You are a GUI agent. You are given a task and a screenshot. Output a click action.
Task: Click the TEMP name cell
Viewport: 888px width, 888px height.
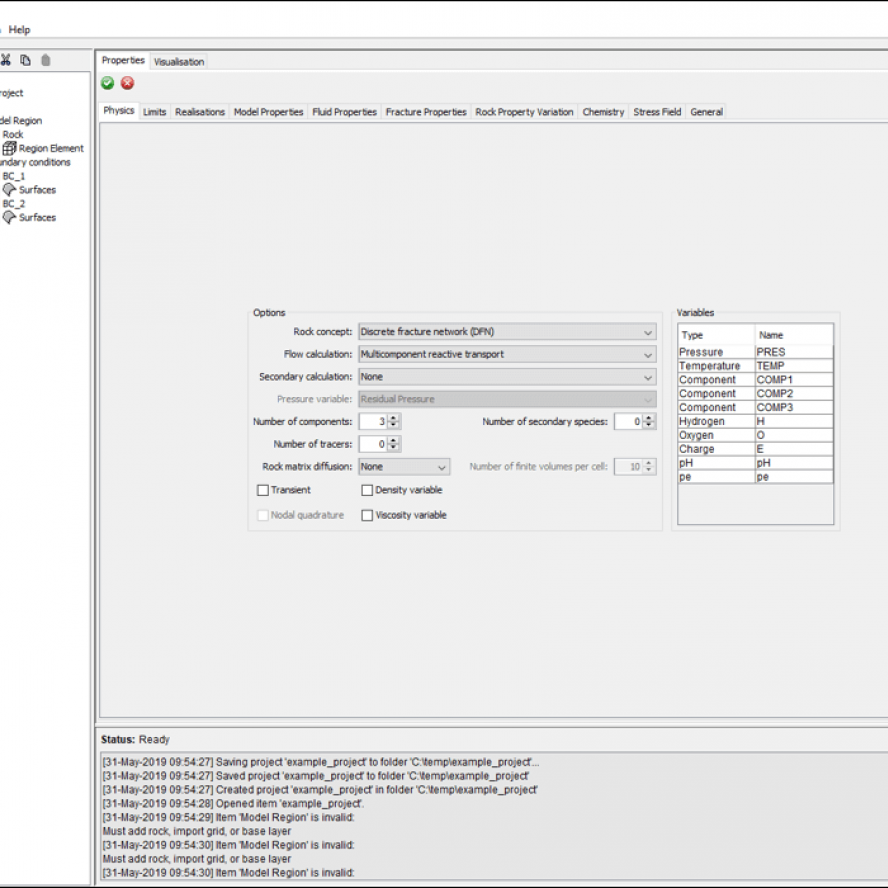pos(794,366)
